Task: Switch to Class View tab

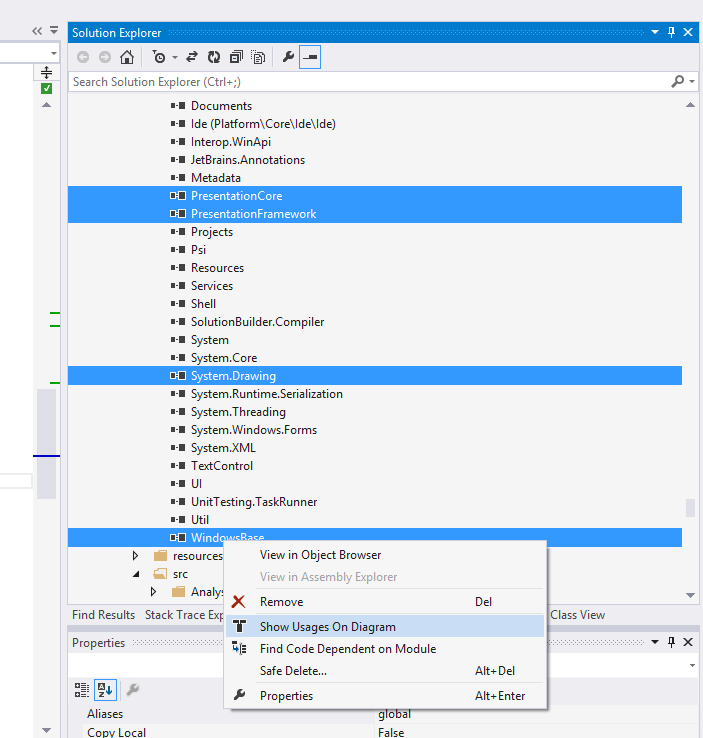Action: tap(577, 615)
